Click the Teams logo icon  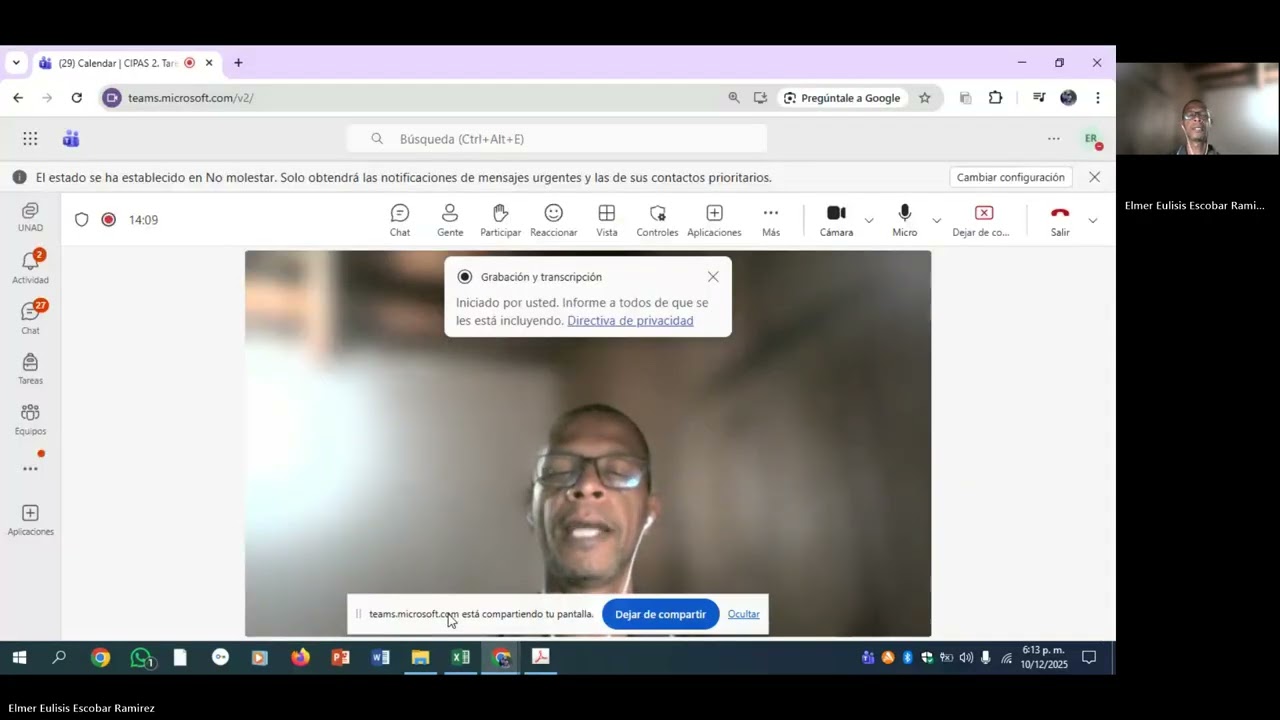pos(71,139)
